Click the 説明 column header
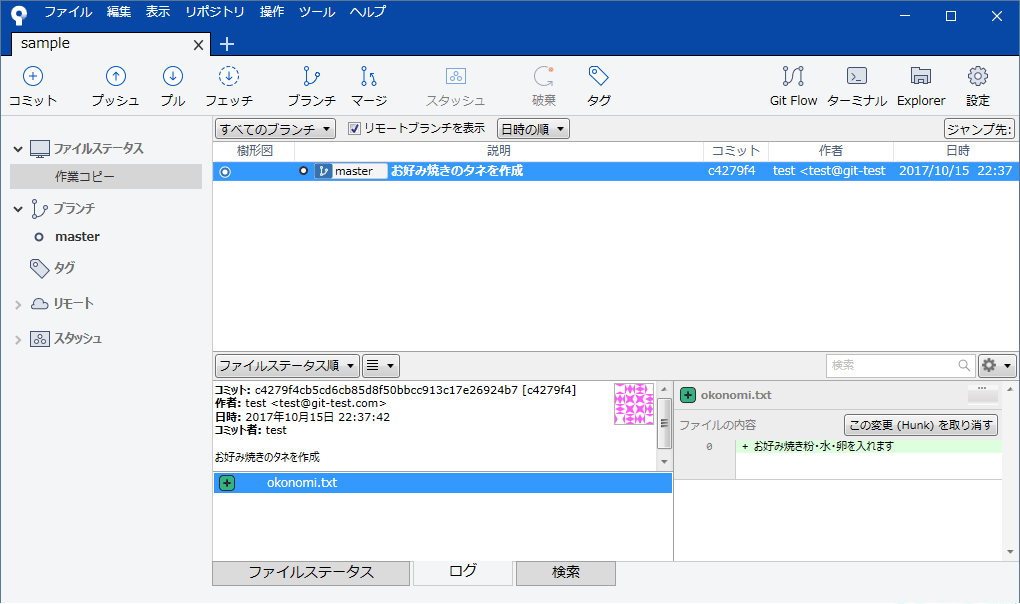This screenshot has width=1020, height=604. (x=499, y=151)
